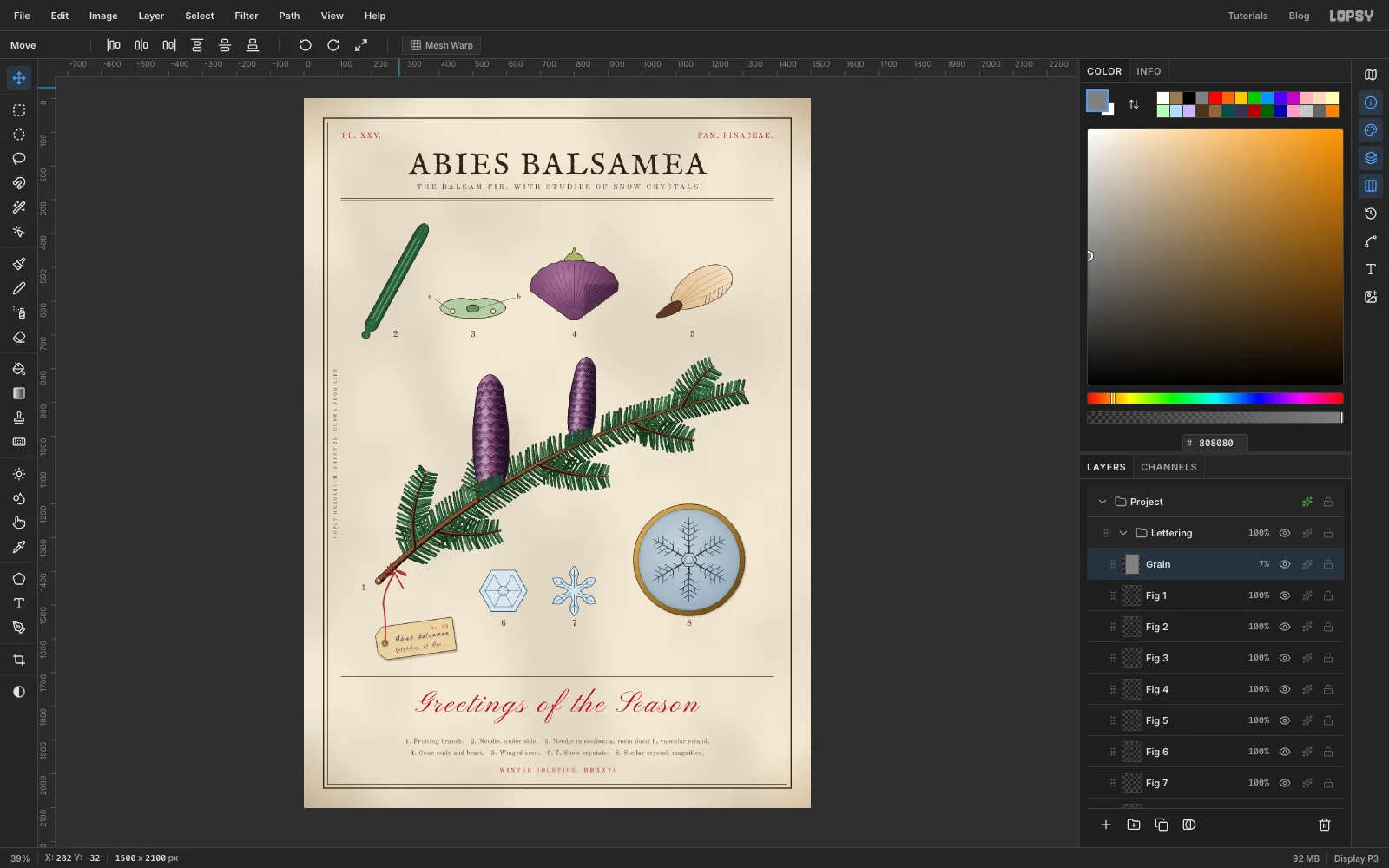Lock the Fig 5 layer
The width and height of the screenshot is (1389, 868).
(1328, 720)
